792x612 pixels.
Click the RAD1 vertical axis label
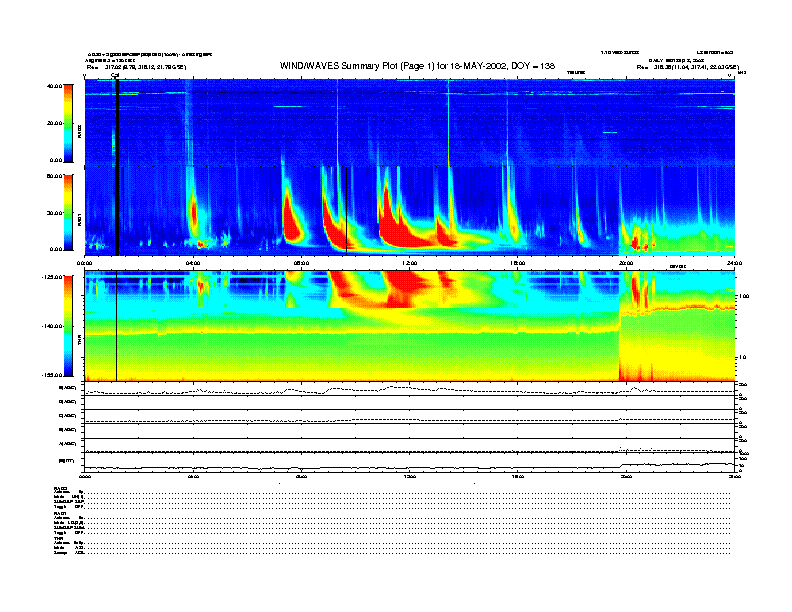point(80,219)
